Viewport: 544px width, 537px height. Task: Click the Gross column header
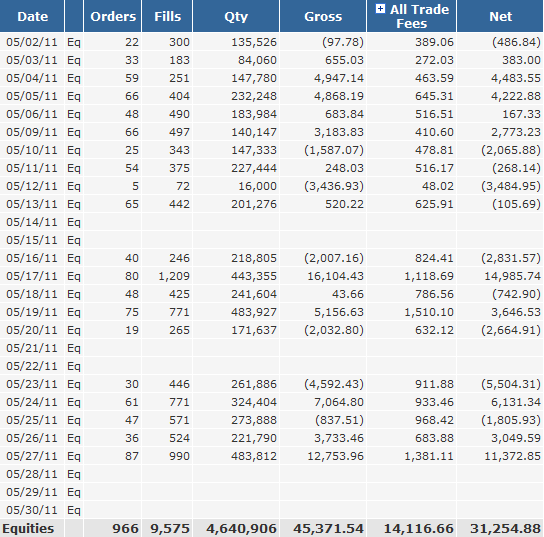pyautogui.click(x=323, y=16)
